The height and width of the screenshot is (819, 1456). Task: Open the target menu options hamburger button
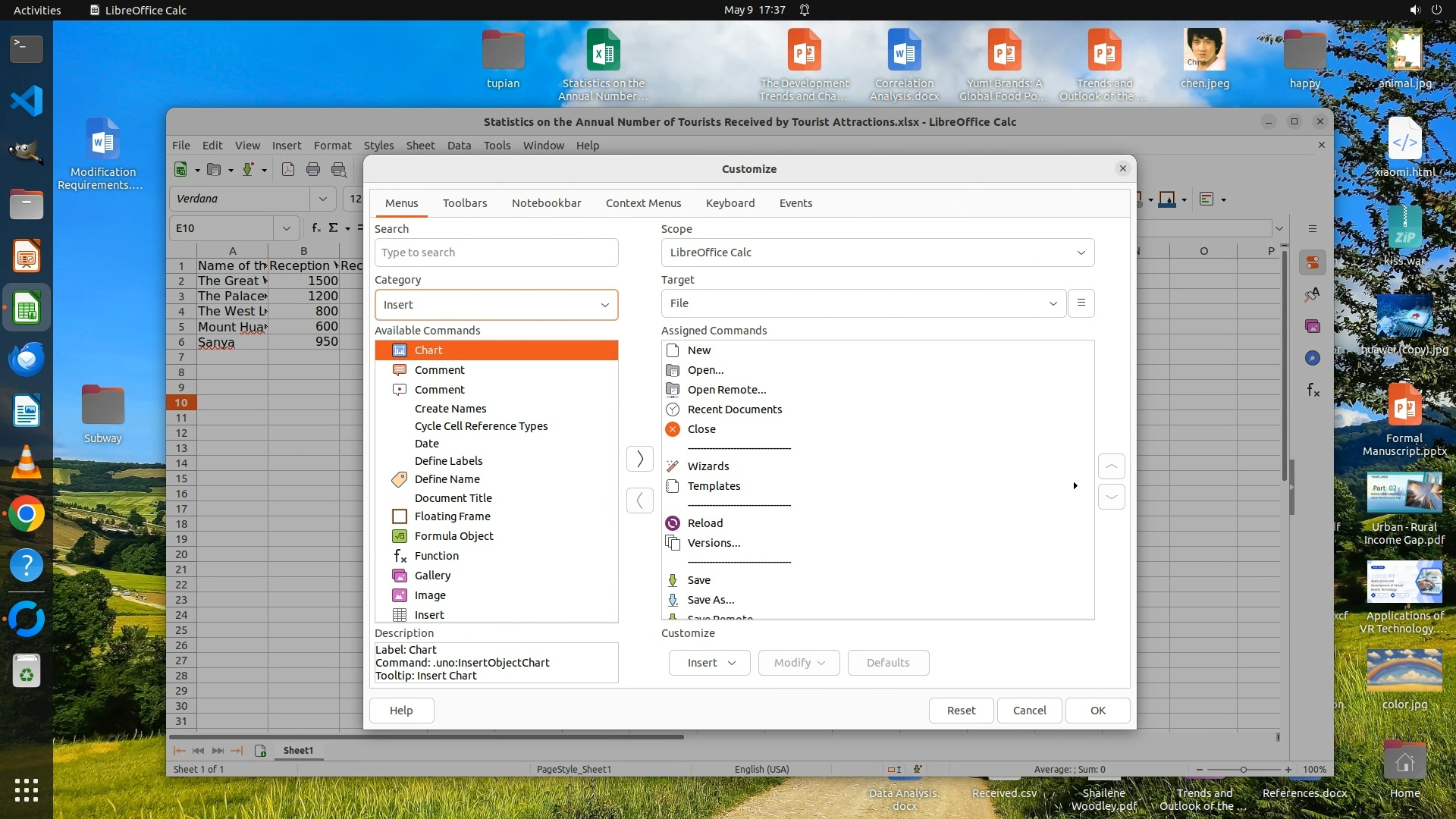[1081, 303]
